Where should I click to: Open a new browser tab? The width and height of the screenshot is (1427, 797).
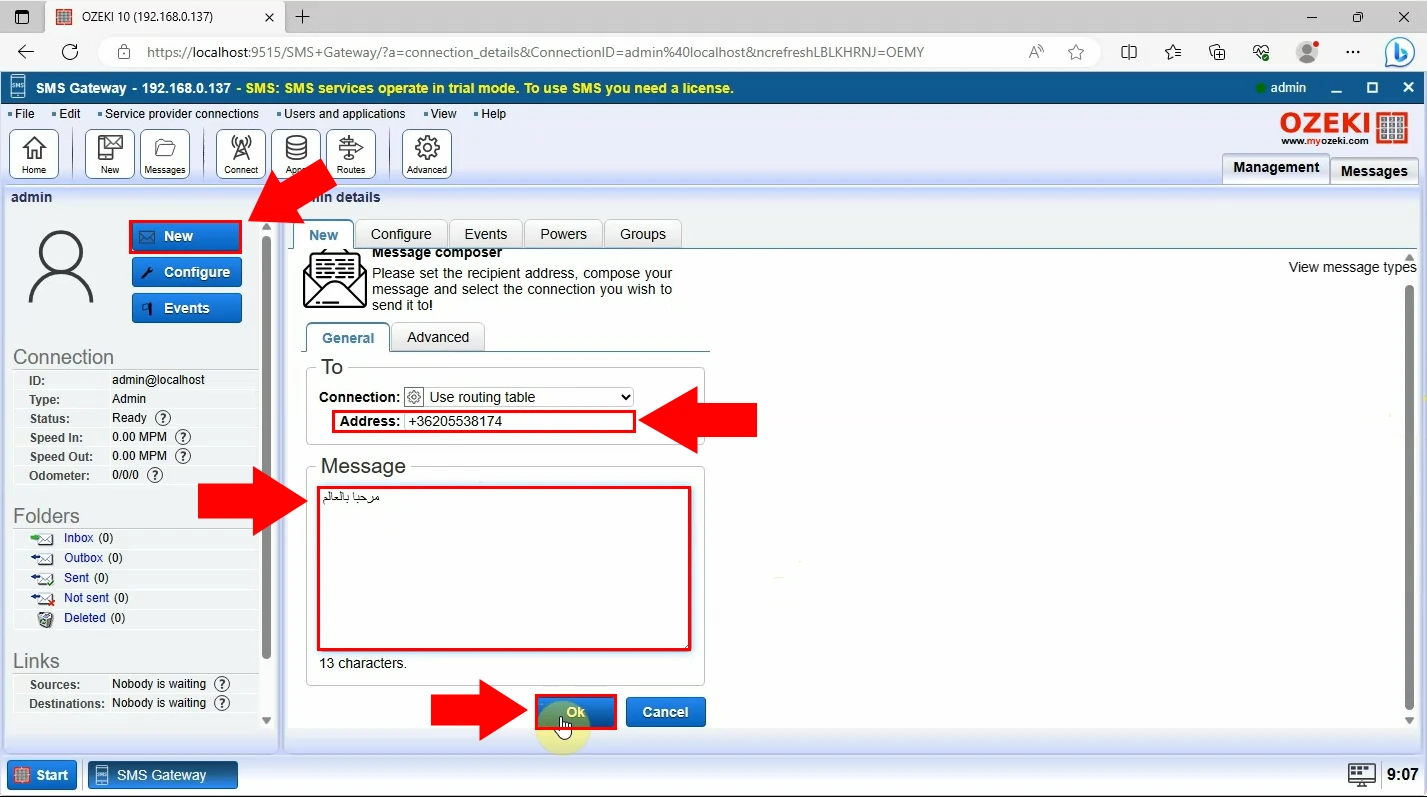coord(302,17)
